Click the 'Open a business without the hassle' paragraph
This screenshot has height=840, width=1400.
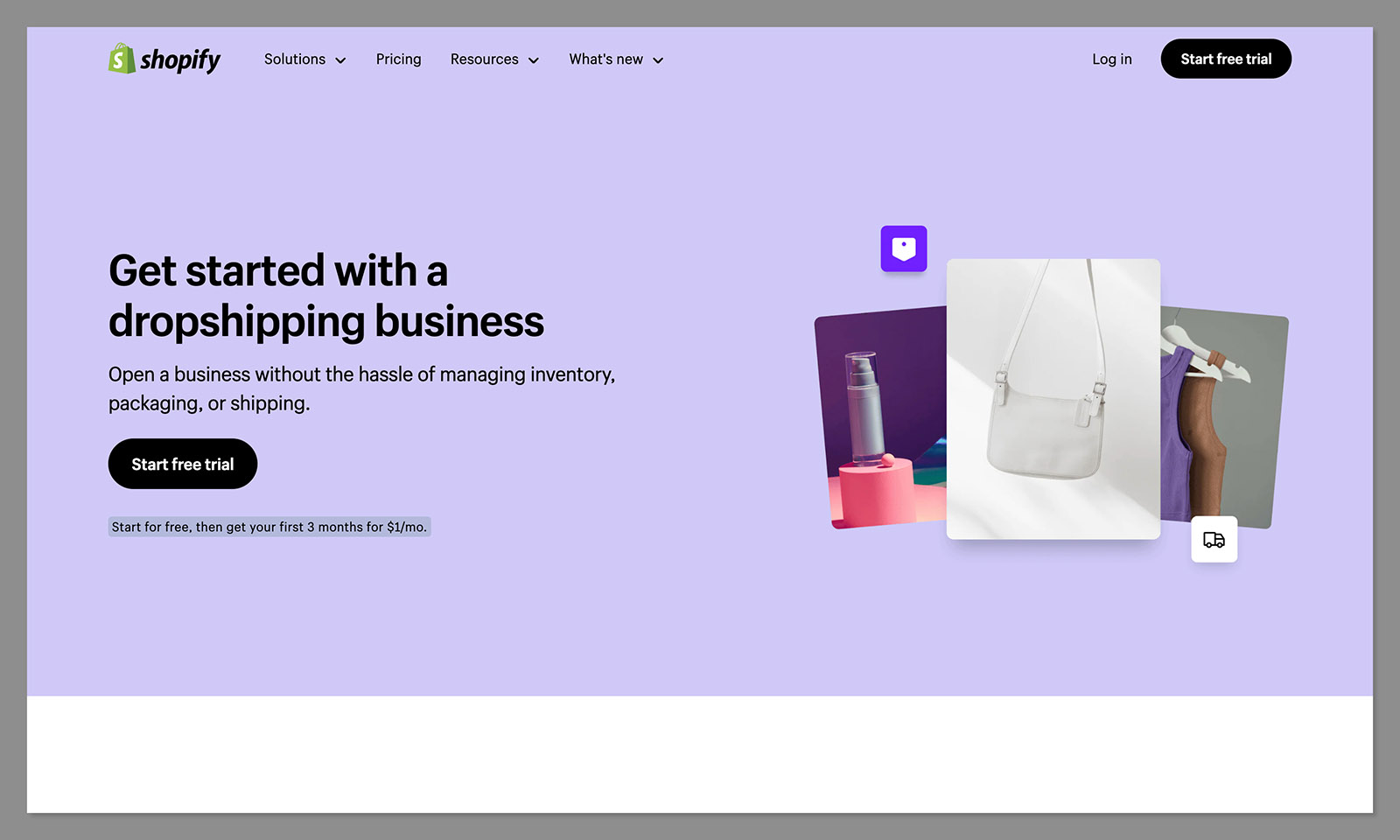tap(361, 388)
